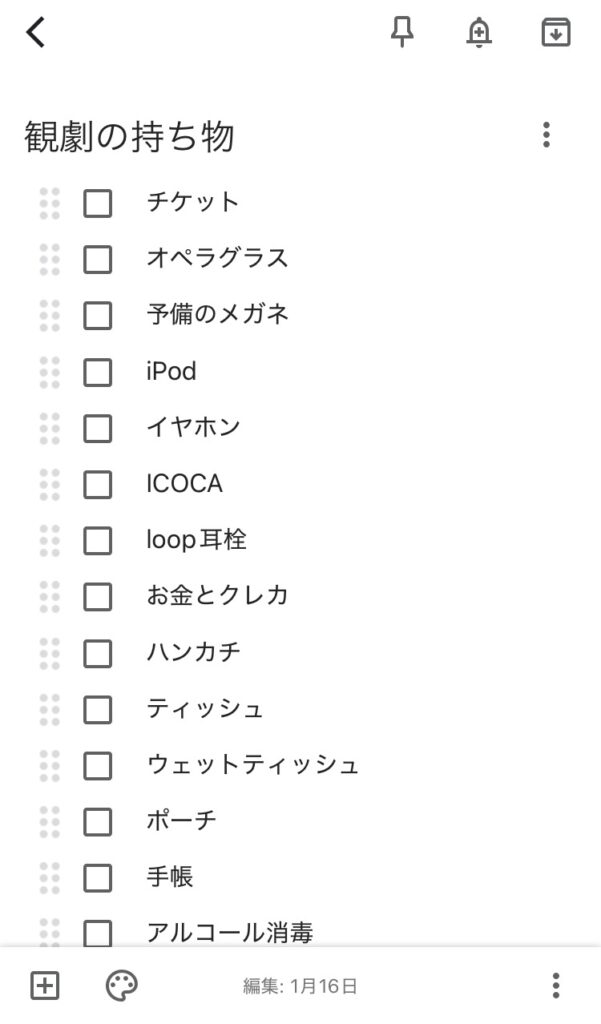
Task: Tick the iPod checkbox
Action: point(97,372)
